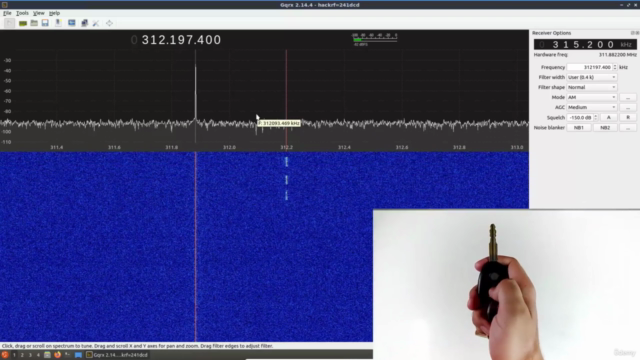The image size is (640, 360).
Task: Click the signal strength meter
Action: click(x=374, y=39)
